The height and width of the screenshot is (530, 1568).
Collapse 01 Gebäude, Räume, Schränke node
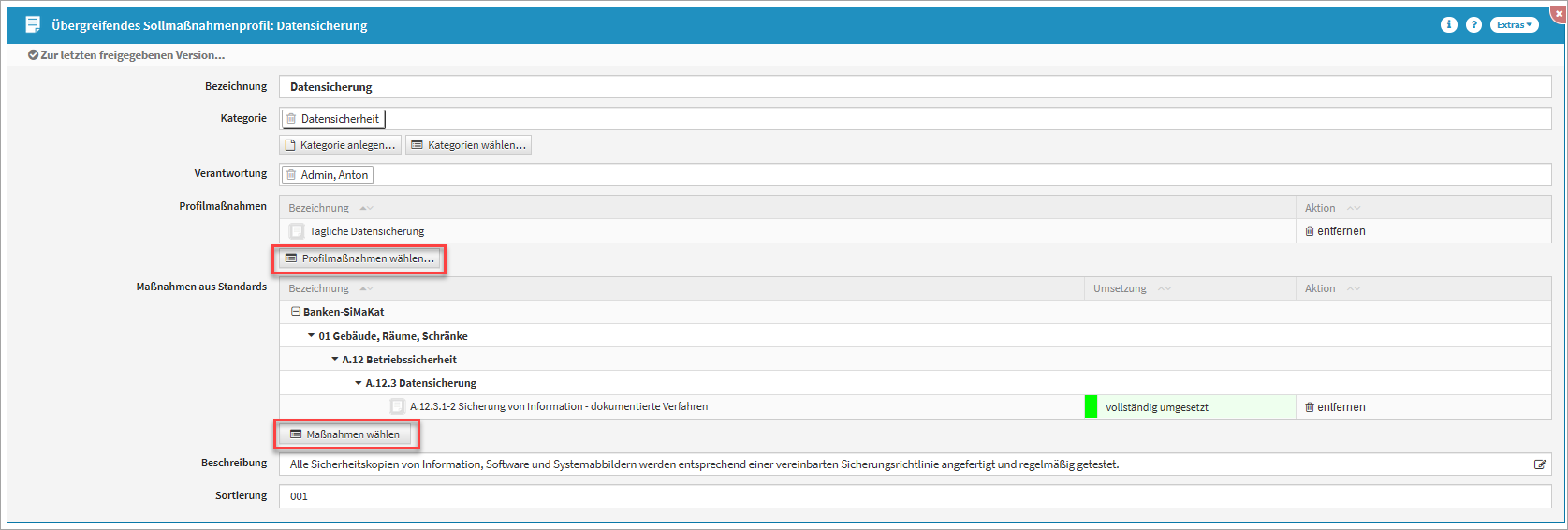tap(311, 335)
